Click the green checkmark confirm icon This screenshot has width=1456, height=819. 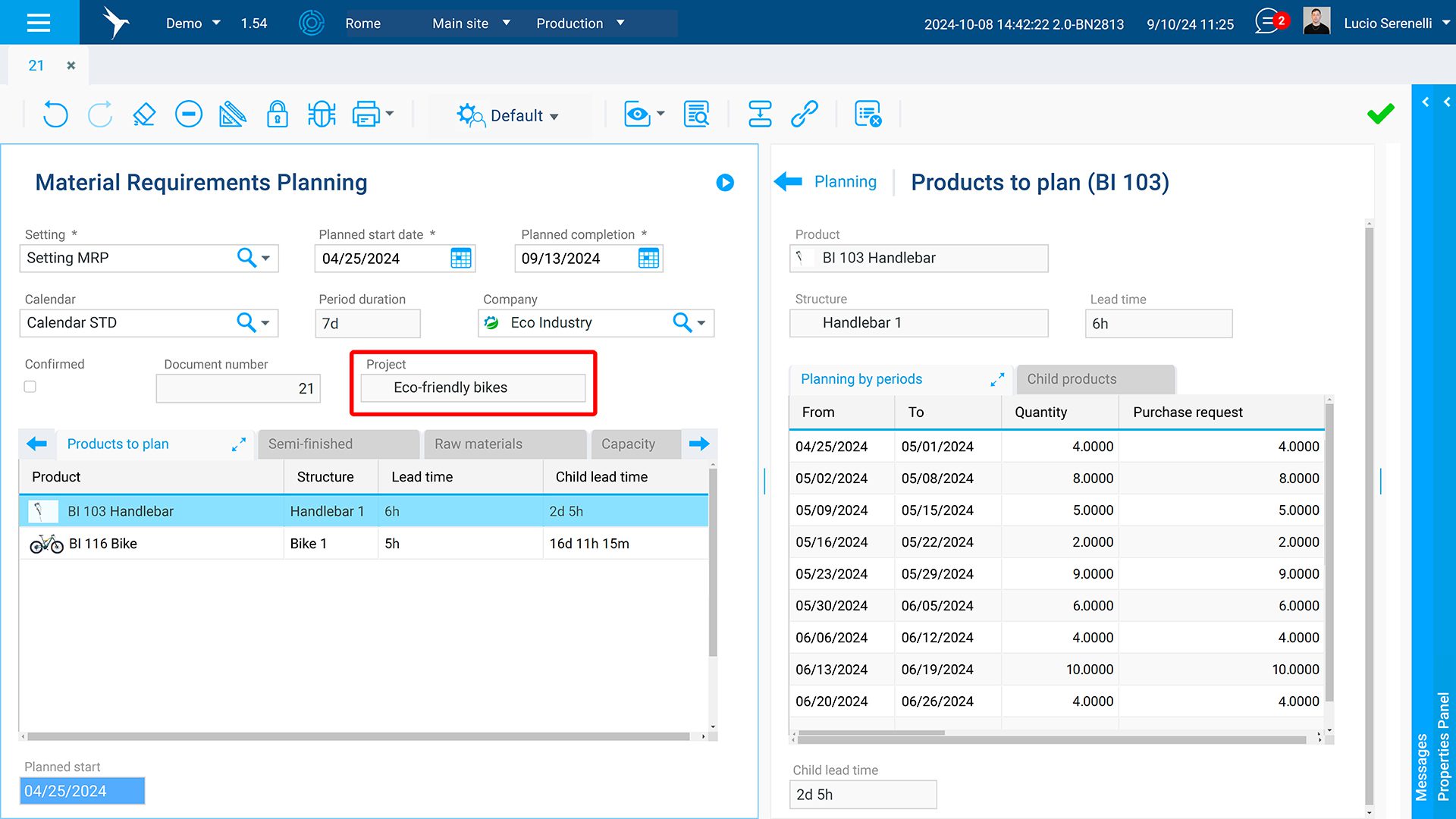coord(1380,115)
